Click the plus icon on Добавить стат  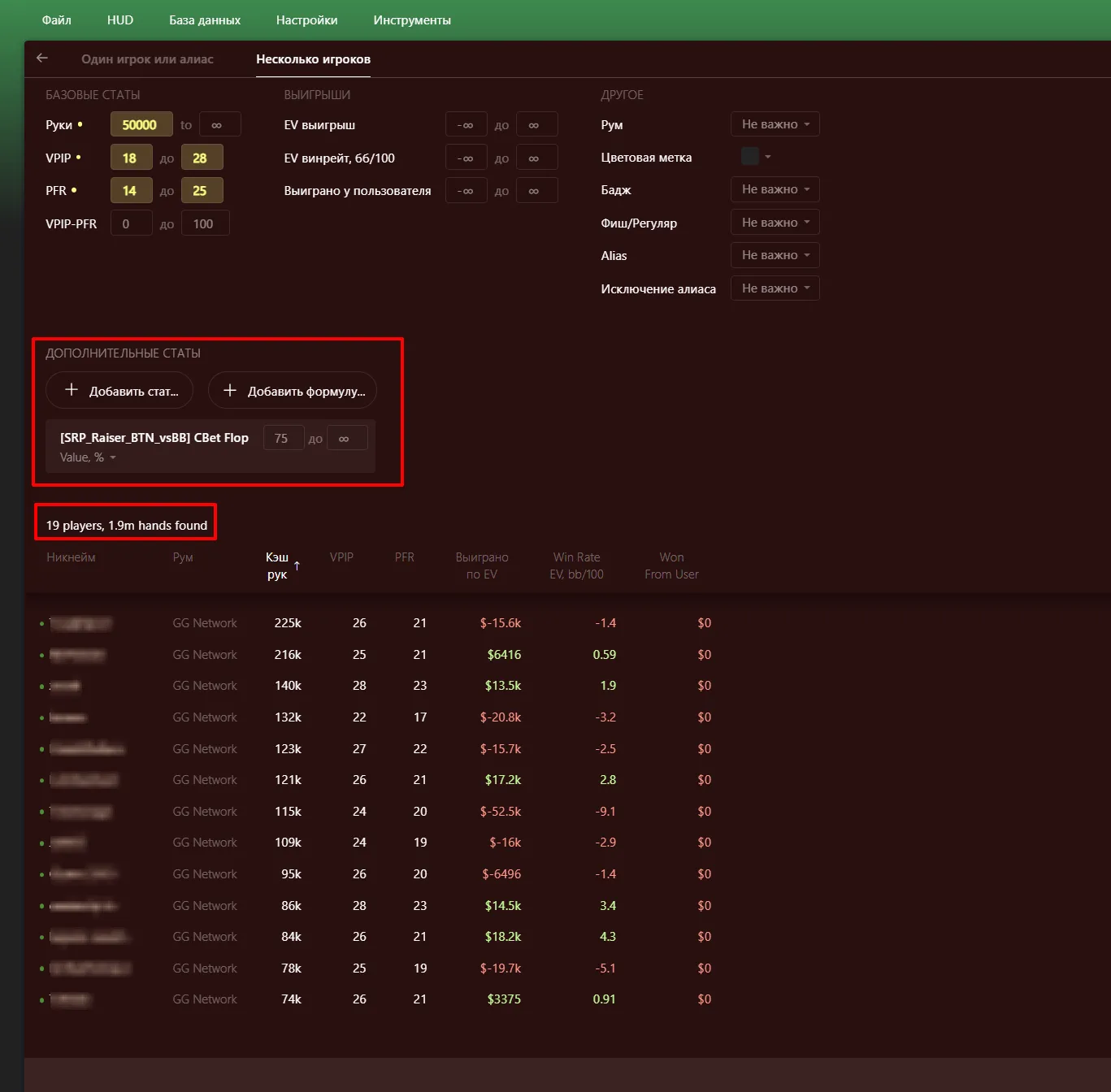click(72, 390)
